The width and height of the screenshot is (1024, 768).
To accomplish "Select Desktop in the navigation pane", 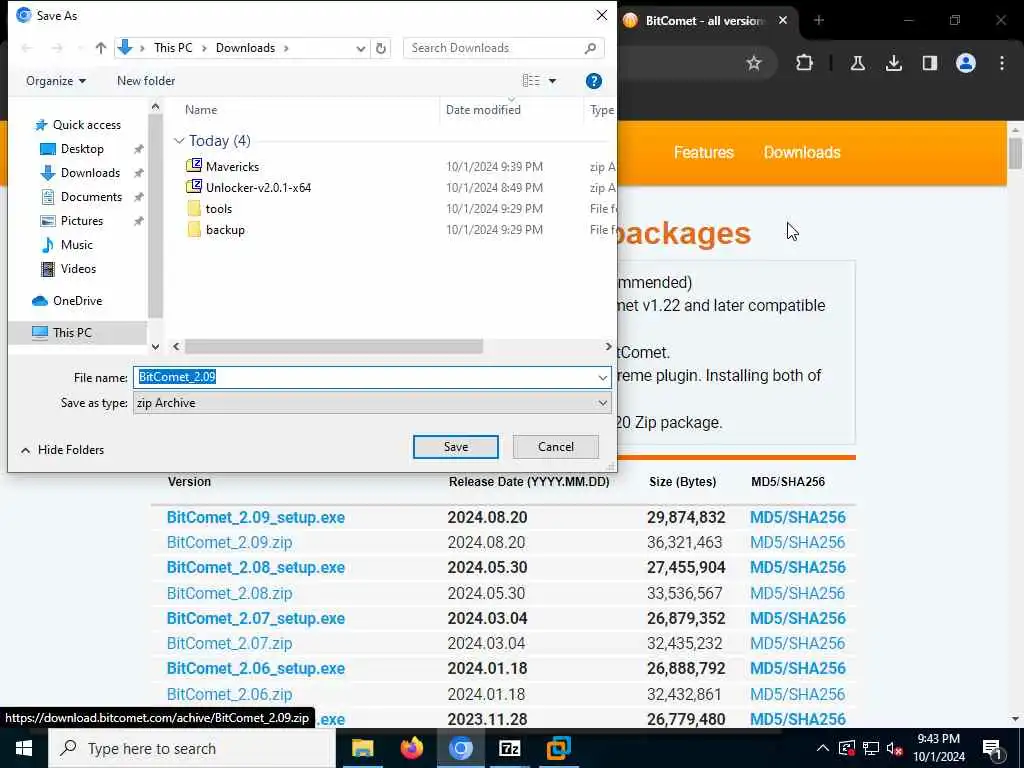I will 82,149.
